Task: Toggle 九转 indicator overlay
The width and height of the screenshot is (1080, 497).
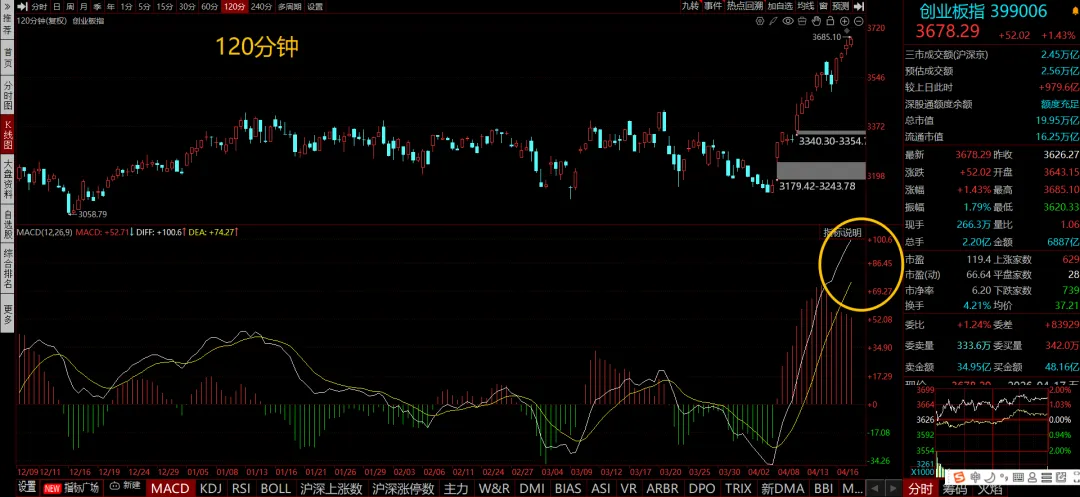Action: pyautogui.click(x=691, y=6)
